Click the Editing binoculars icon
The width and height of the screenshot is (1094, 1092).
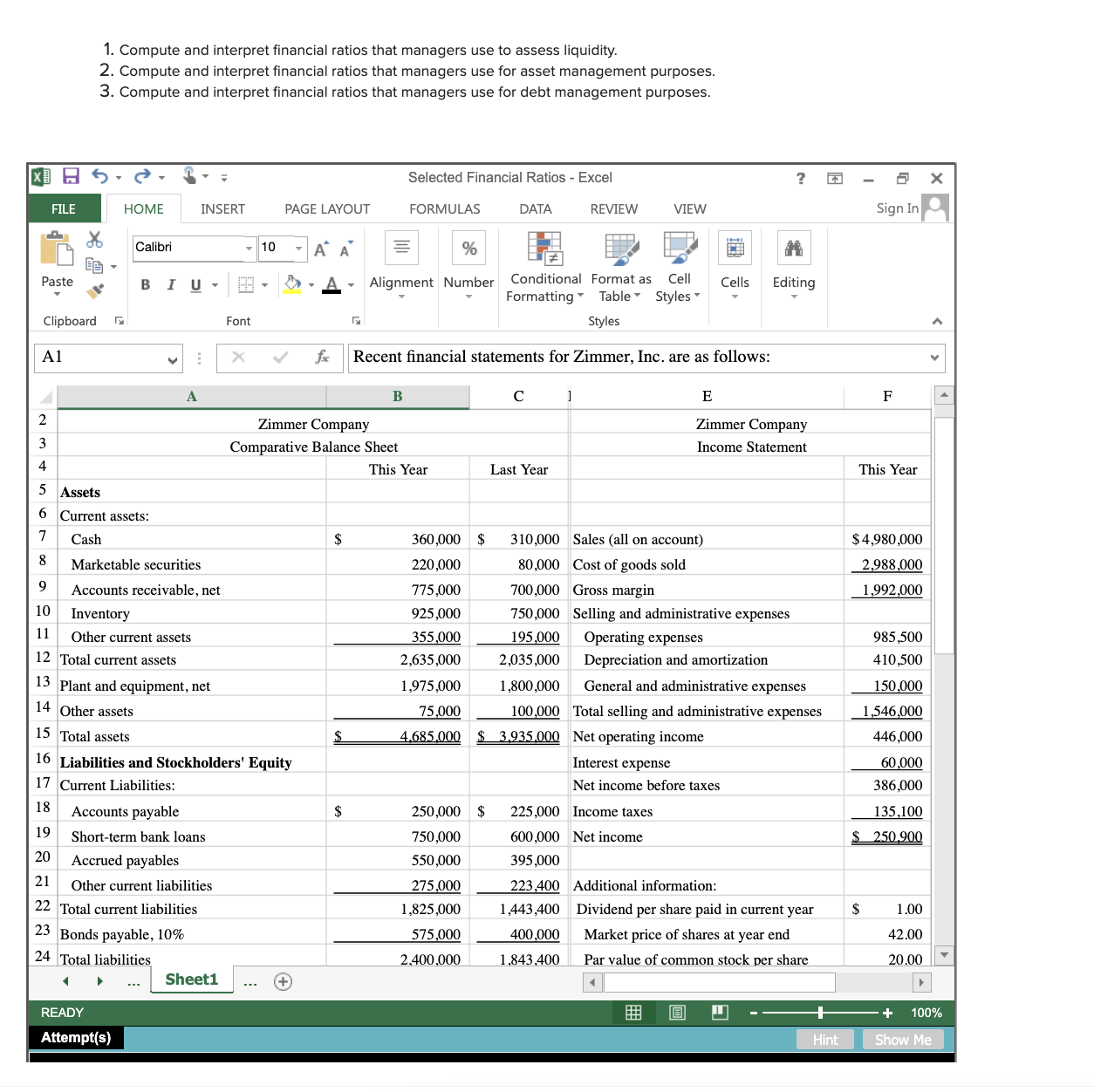tap(794, 248)
